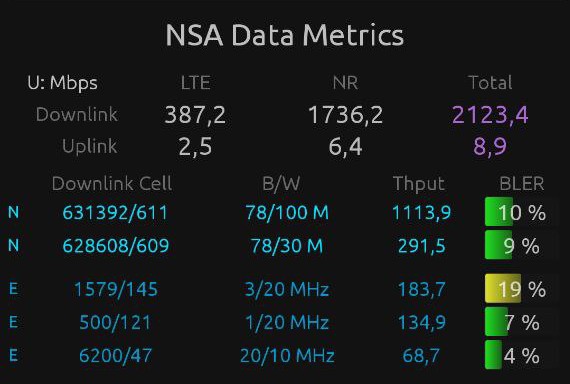The width and height of the screenshot is (570, 384).
Task: Click the U: Mbps unit label
Action: point(63,83)
